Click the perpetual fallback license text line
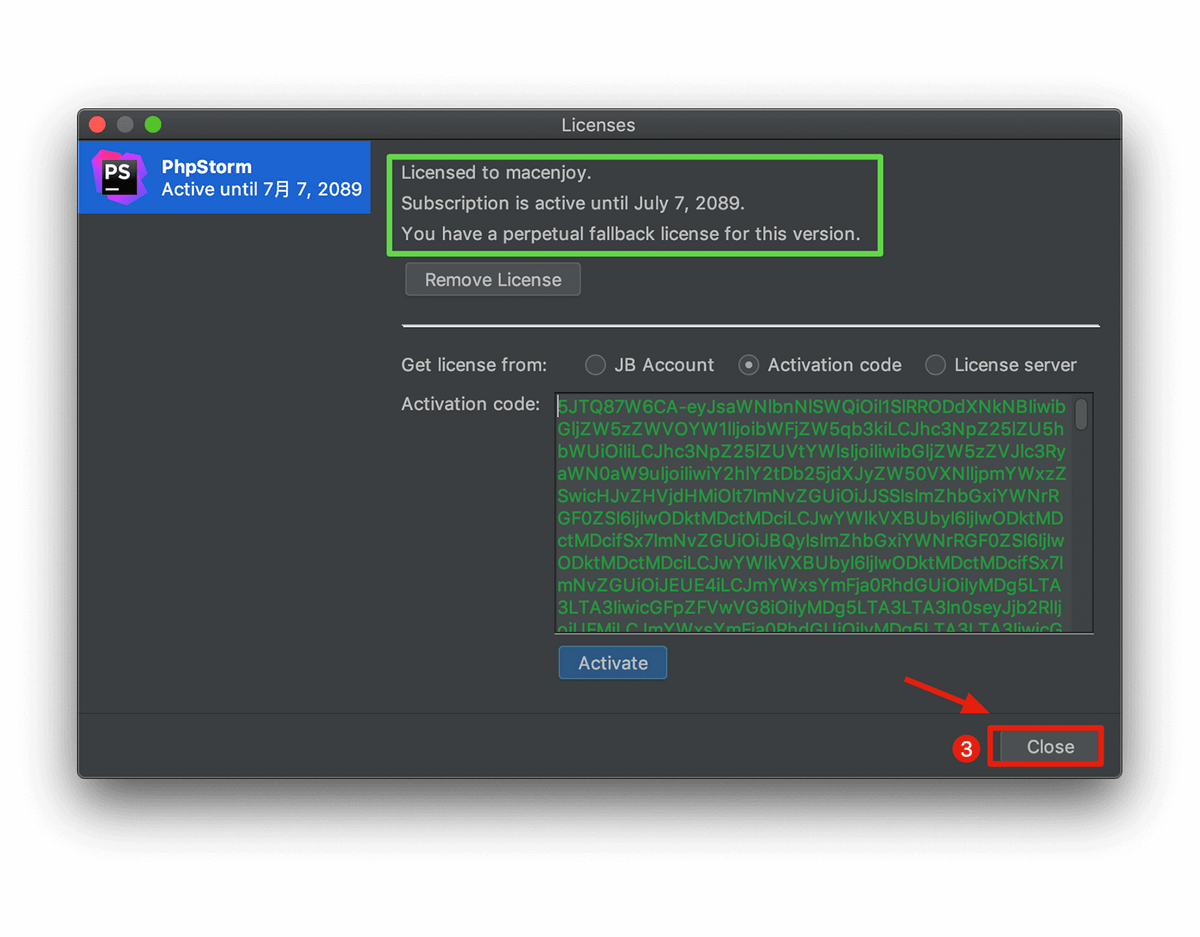Image resolution: width=1200 pixels, height=937 pixels. pyautogui.click(x=631, y=234)
